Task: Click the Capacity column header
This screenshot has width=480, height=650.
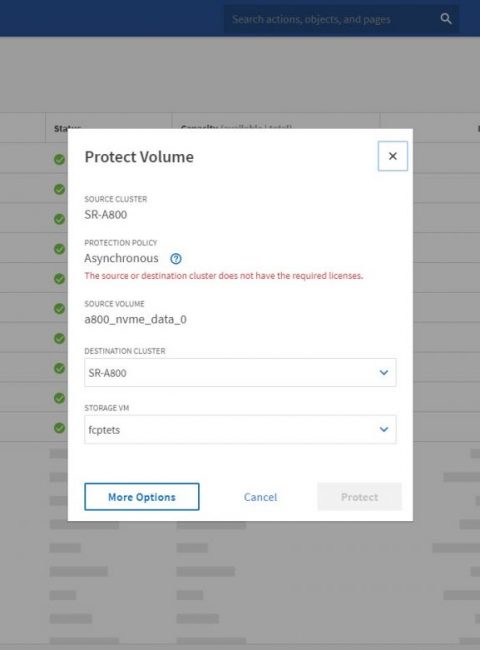Action: click(236, 127)
